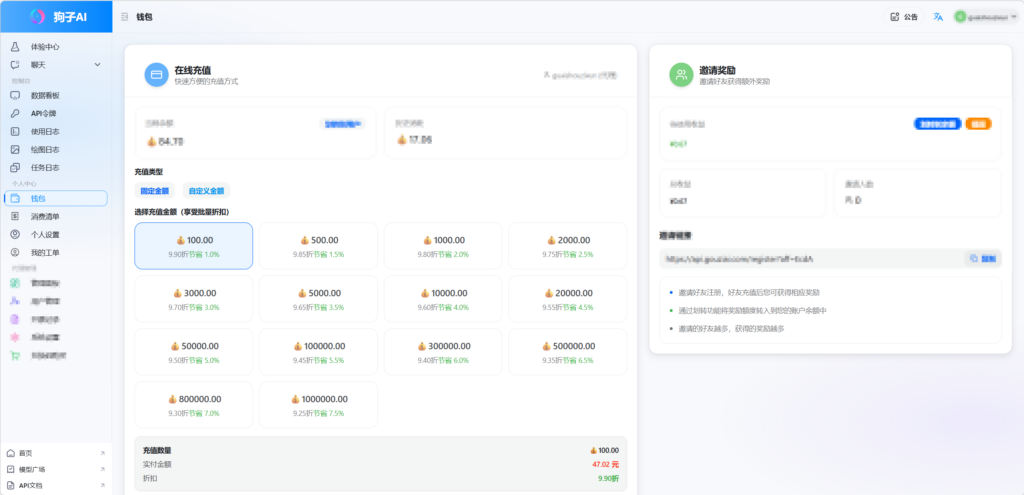This screenshot has width=1024, height=495.
Task: Open 个人设置 user icon in sidebar
Action: pos(15,234)
